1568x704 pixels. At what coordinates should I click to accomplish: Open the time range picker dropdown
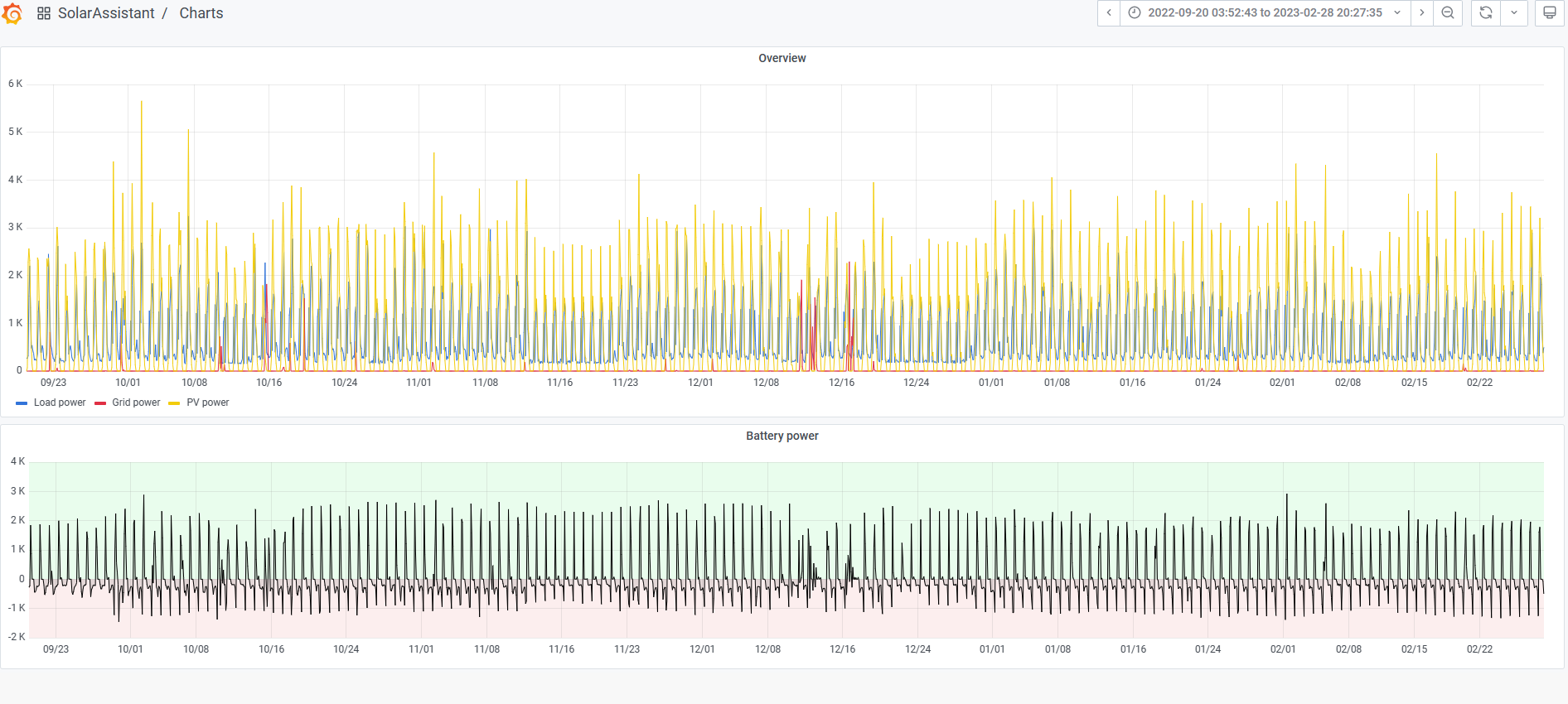[1265, 13]
